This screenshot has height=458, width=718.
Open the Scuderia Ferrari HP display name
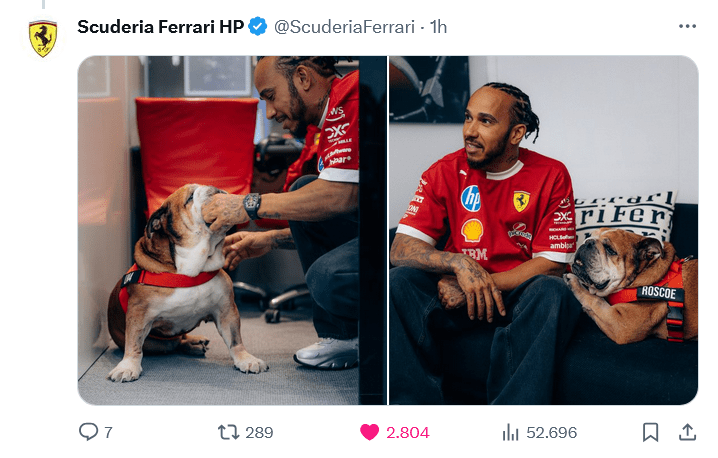(x=160, y=27)
